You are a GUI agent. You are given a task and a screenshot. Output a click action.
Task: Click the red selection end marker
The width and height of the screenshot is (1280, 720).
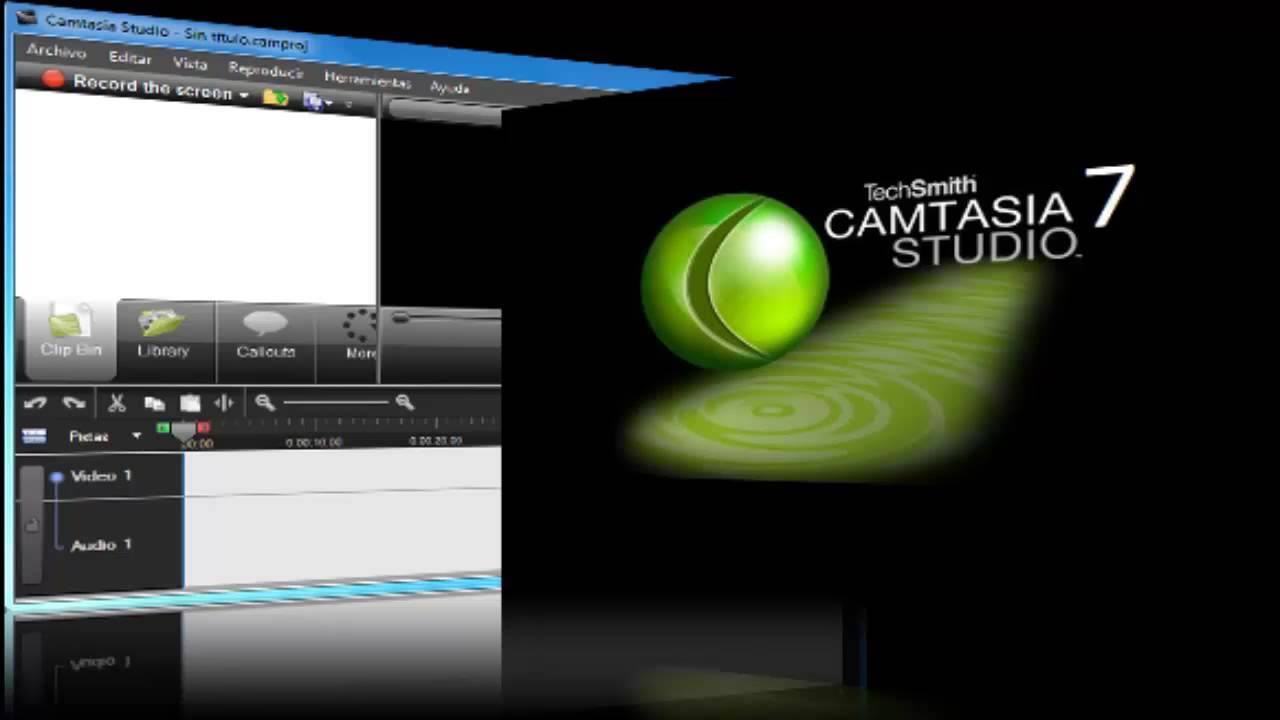click(x=204, y=428)
